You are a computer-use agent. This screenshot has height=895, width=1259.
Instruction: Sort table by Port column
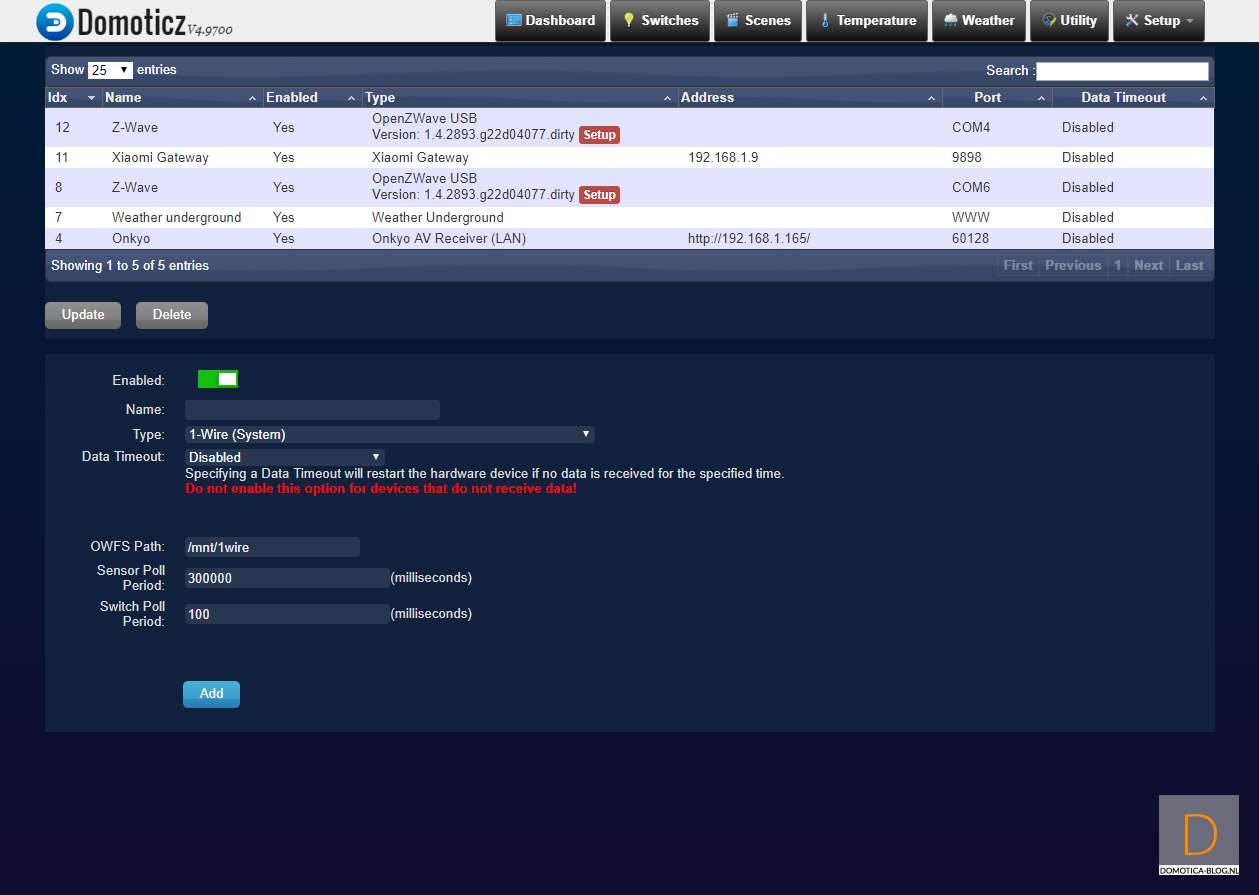[997, 97]
